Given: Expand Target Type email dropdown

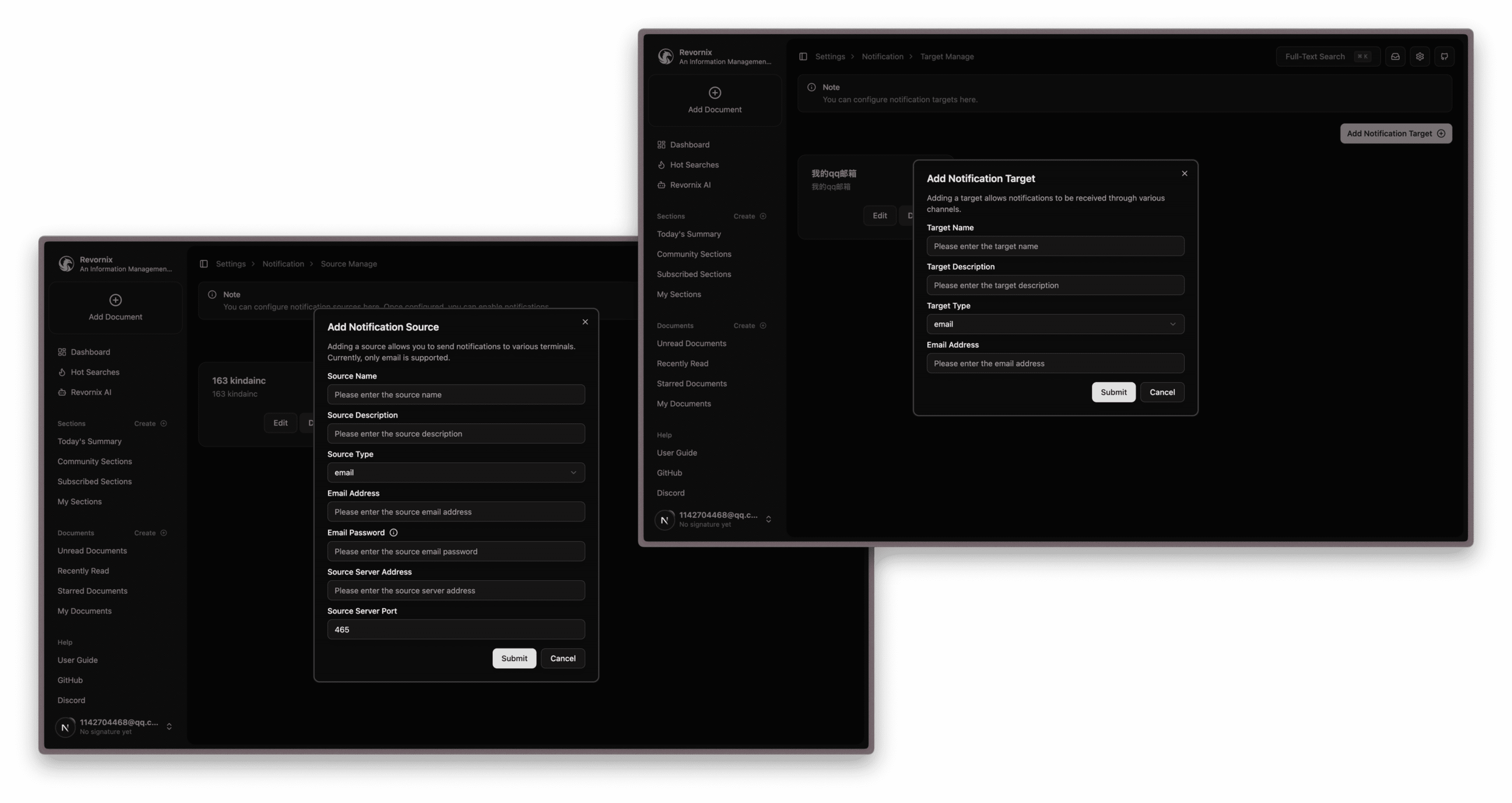Looking at the screenshot, I should (1055, 324).
